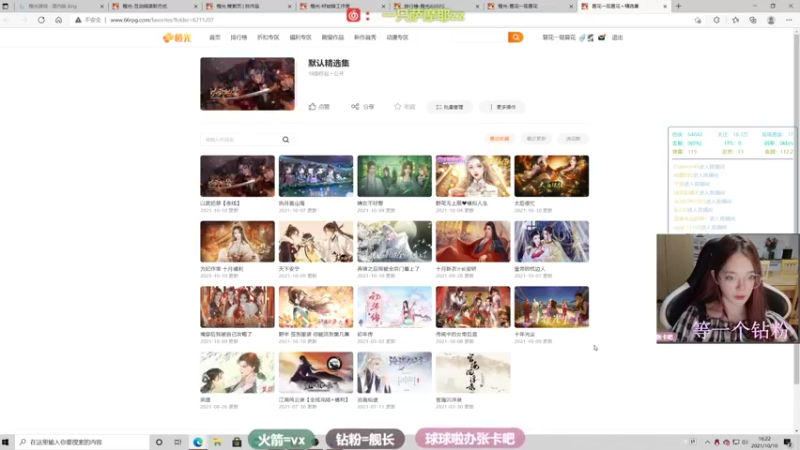Viewport: 800px width, 450px height.
Task: Click the 默认精选集 folder cover image
Action: [x=247, y=84]
